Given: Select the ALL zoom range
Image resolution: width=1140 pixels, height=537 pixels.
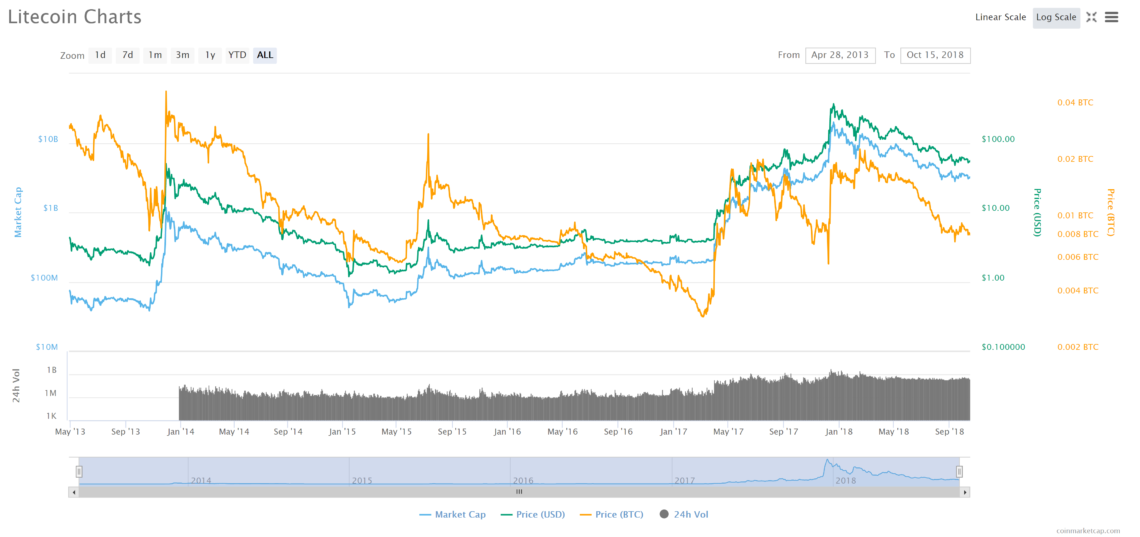Looking at the screenshot, I should click(x=265, y=55).
